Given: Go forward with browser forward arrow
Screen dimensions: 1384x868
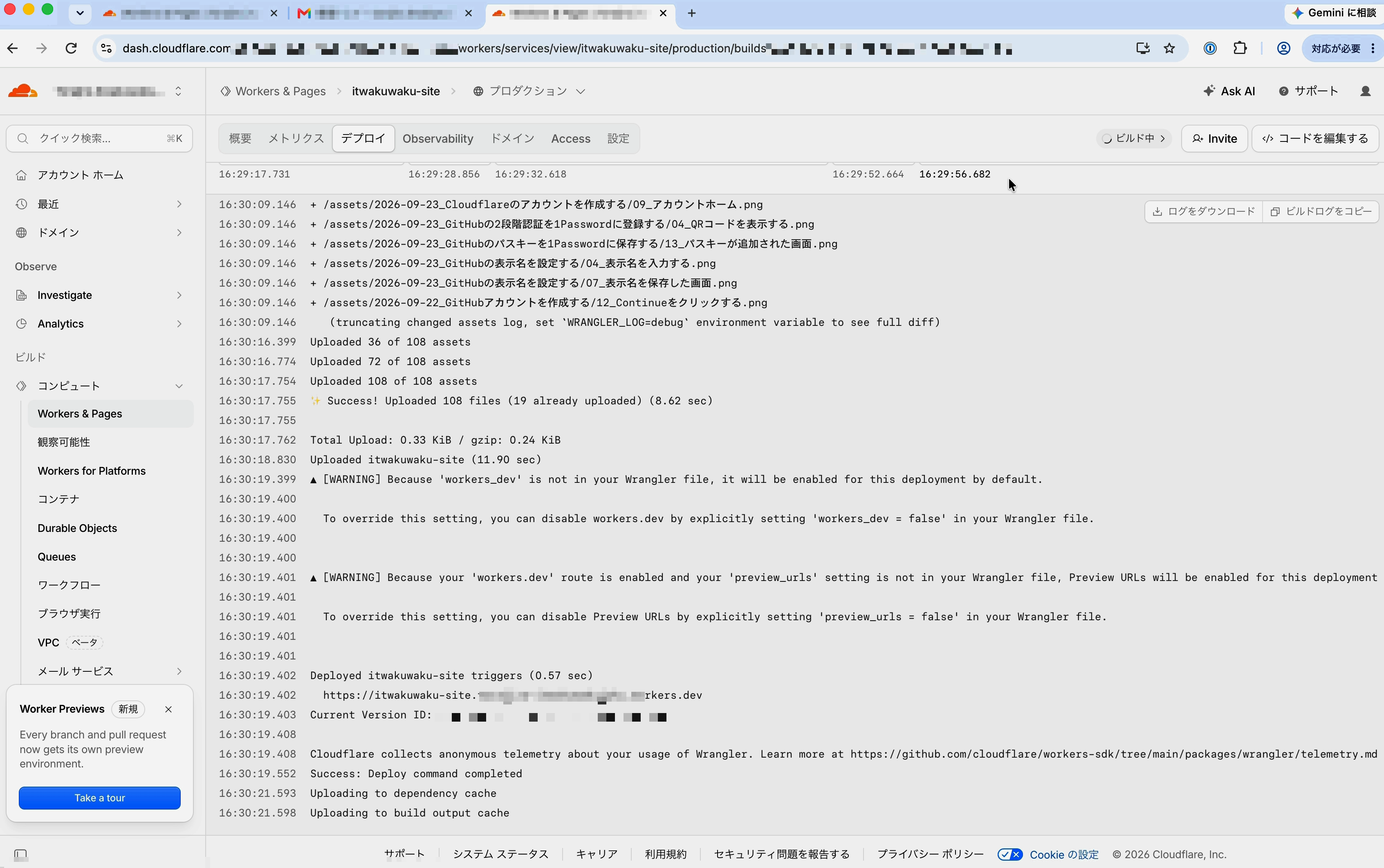Looking at the screenshot, I should (x=41, y=49).
